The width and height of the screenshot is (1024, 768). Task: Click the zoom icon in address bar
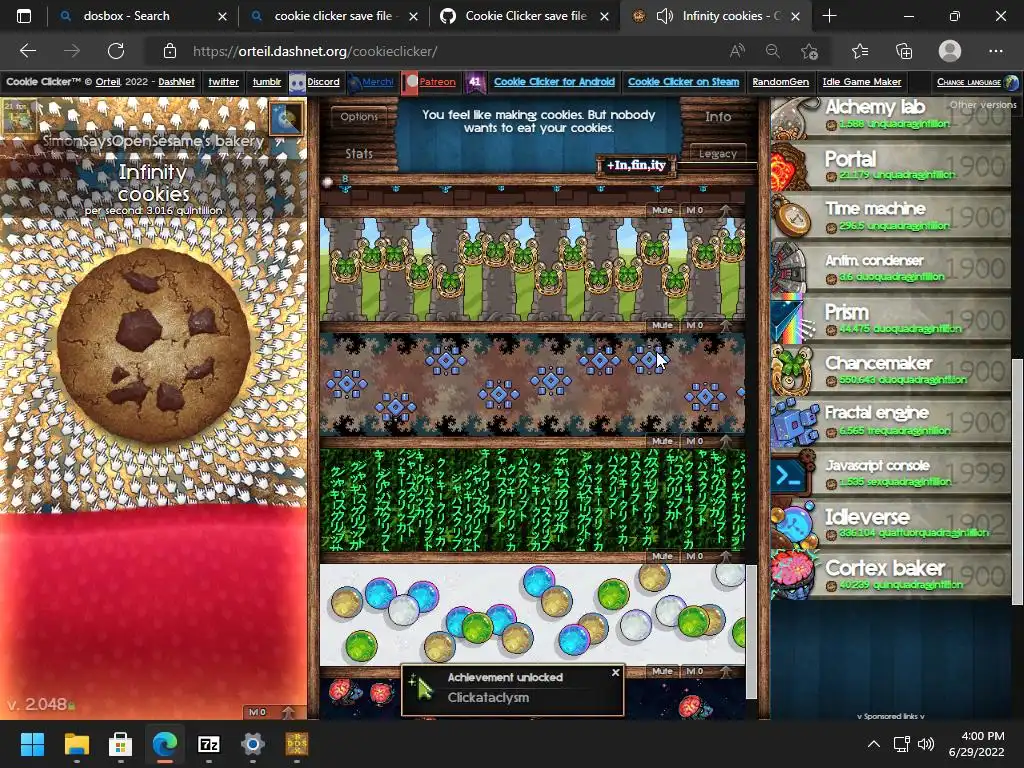[x=773, y=51]
